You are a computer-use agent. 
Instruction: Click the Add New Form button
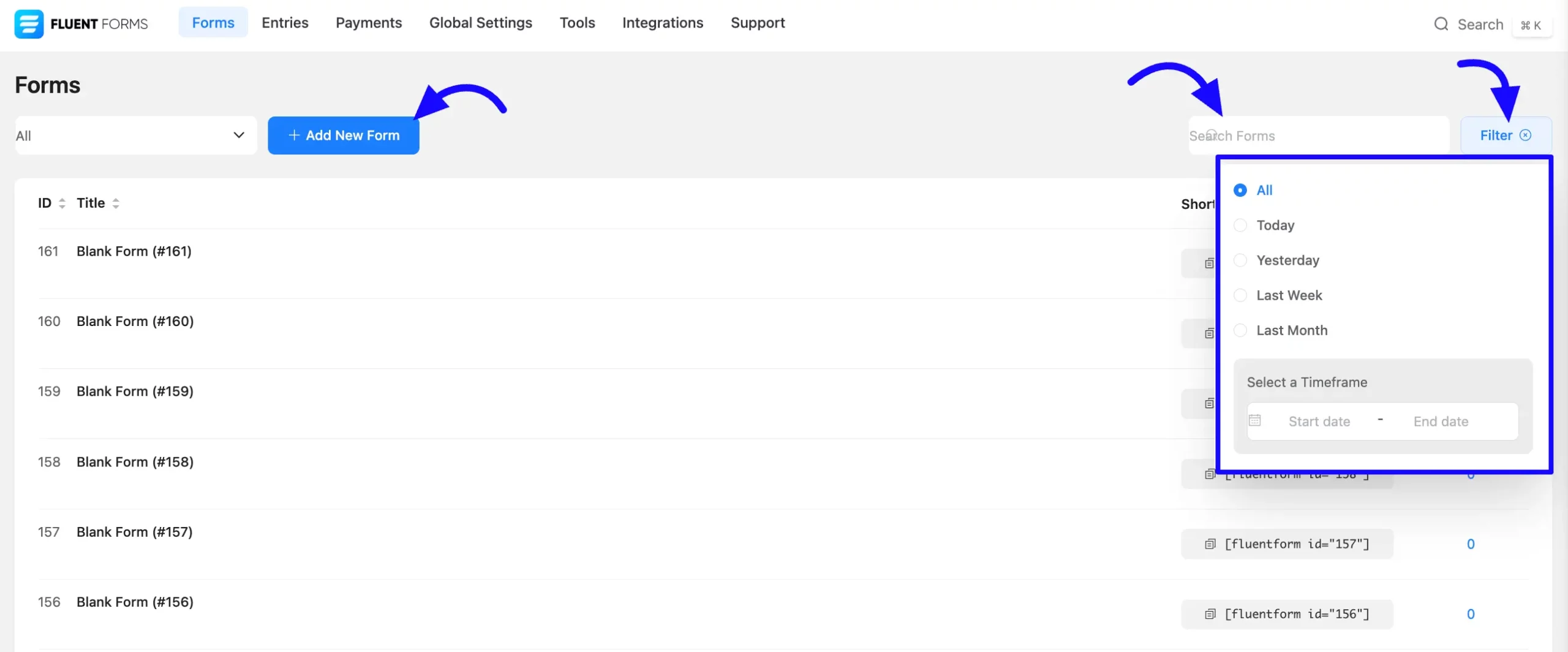point(344,135)
